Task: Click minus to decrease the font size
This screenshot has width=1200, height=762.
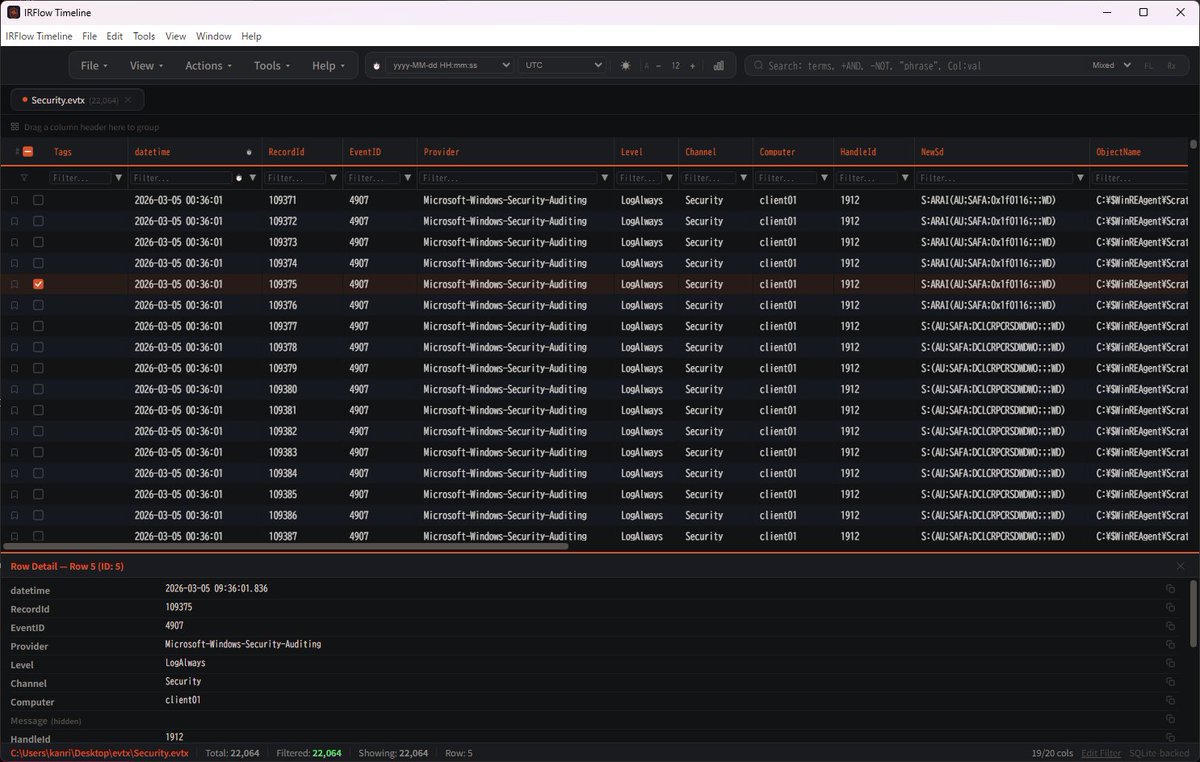Action: (659, 65)
